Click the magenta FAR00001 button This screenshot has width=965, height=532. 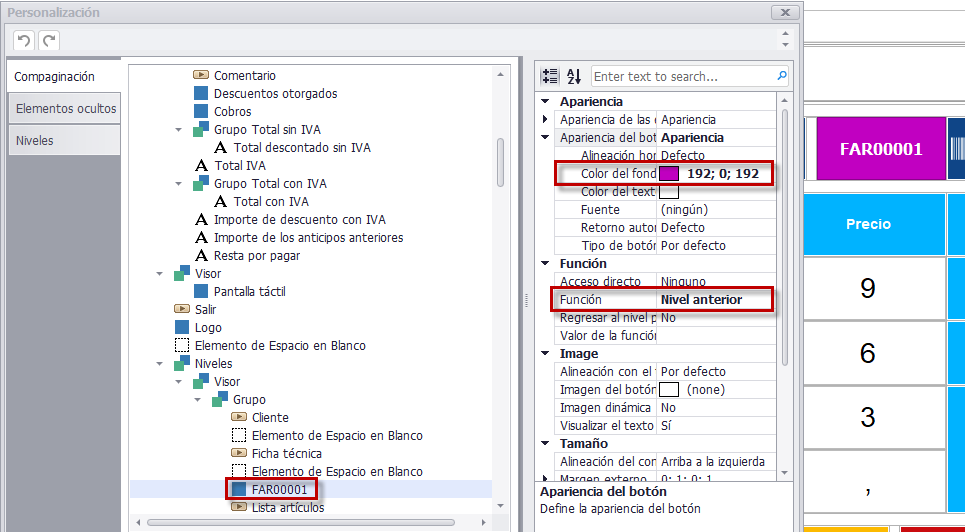tap(881, 149)
